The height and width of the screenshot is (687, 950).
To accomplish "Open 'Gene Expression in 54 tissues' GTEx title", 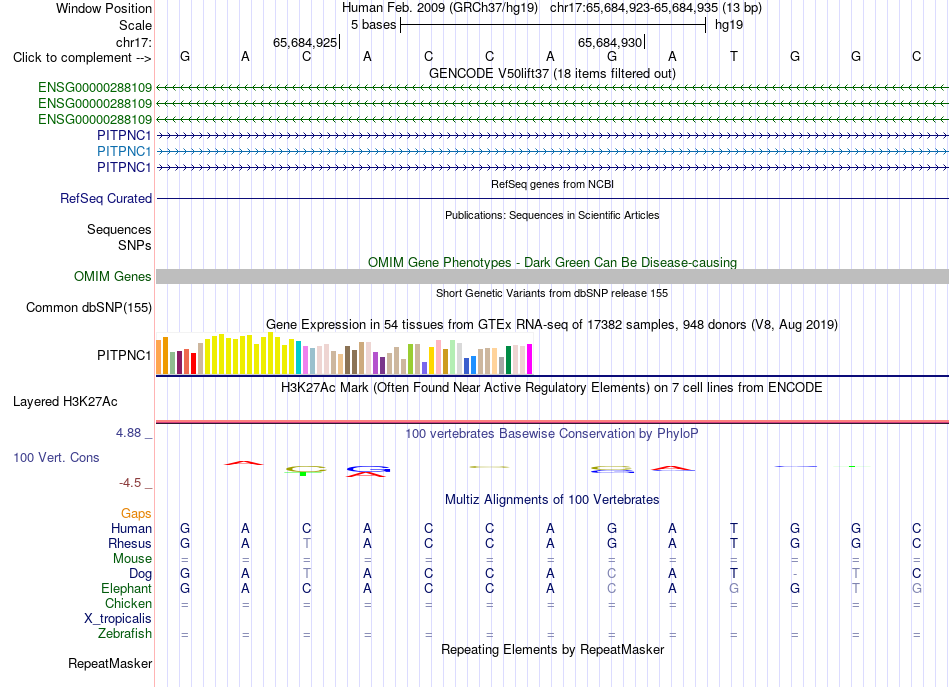I will pos(552,325).
